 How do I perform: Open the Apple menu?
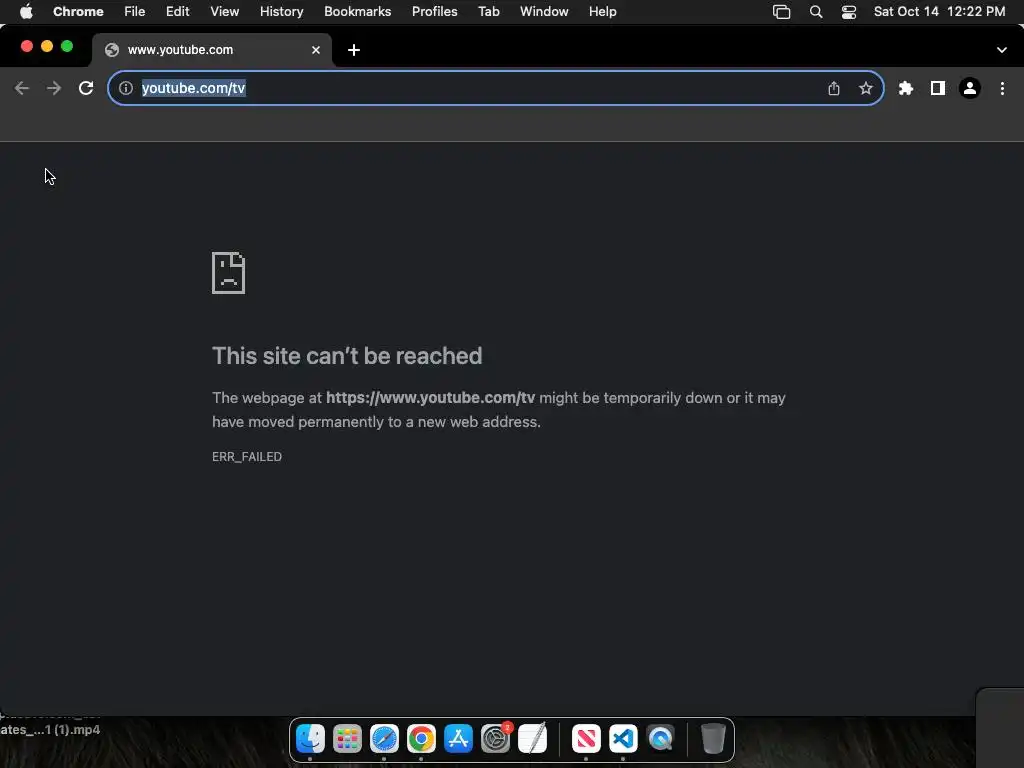(x=26, y=12)
